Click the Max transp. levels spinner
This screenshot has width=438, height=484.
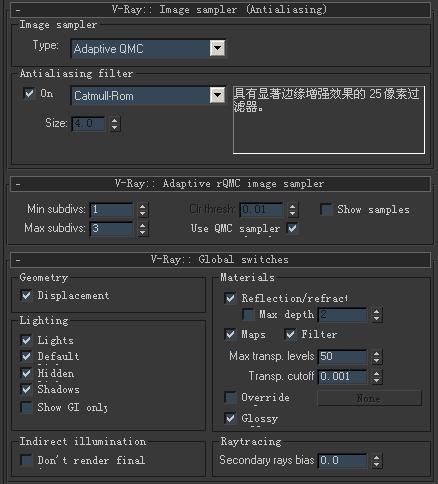[376, 357]
